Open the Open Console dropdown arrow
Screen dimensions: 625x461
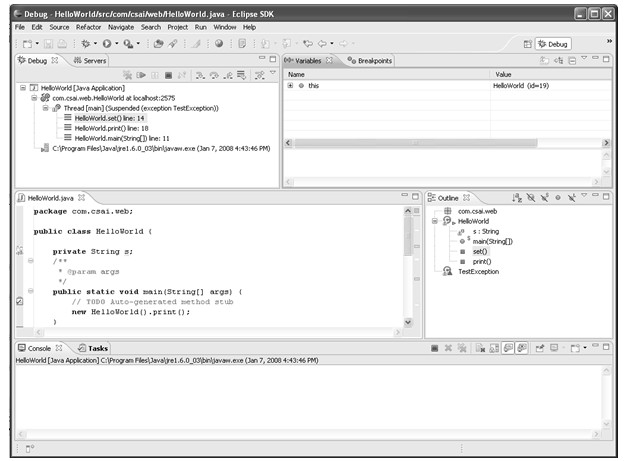click(585, 348)
